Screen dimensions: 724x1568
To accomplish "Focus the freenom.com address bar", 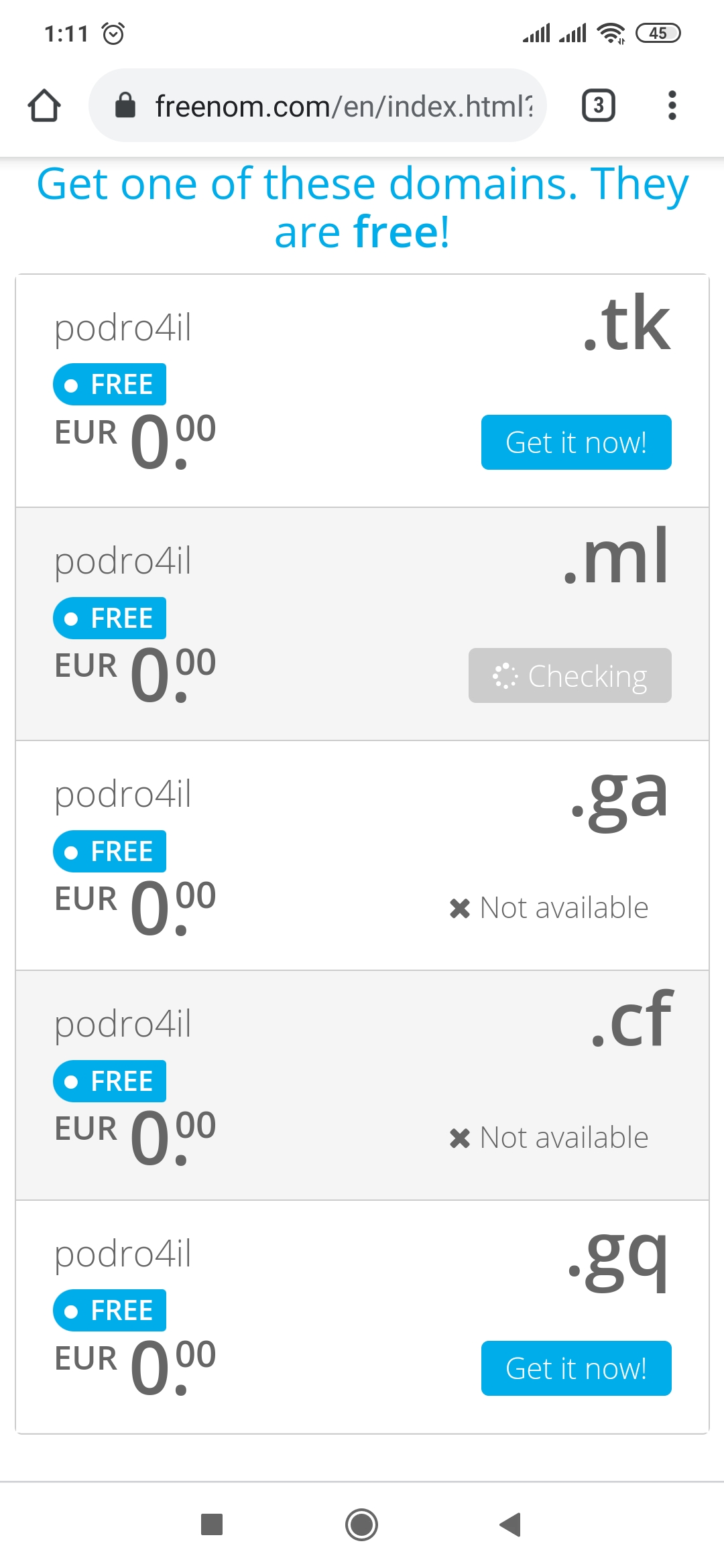I will point(343,106).
